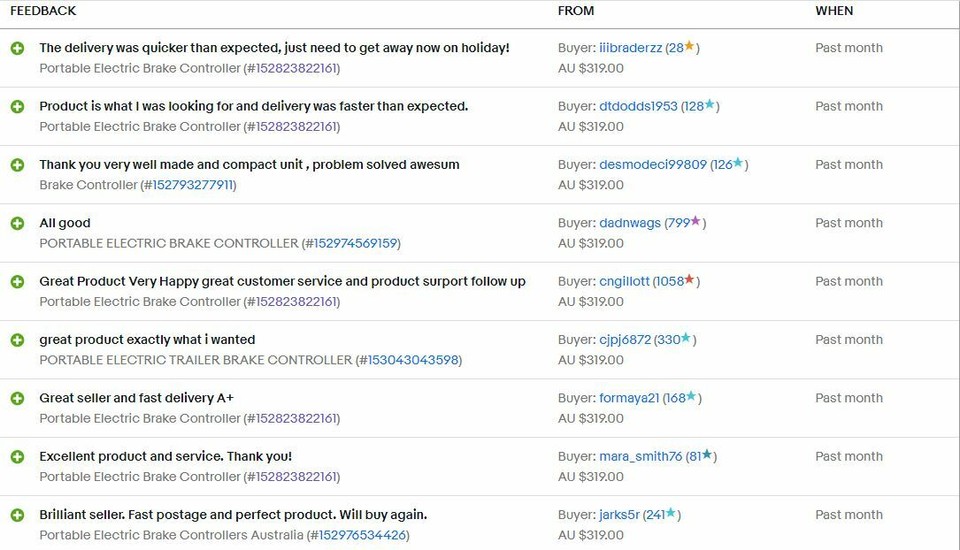Click the star icon next to iiibraderzz score
960x550 pixels.
689,47
